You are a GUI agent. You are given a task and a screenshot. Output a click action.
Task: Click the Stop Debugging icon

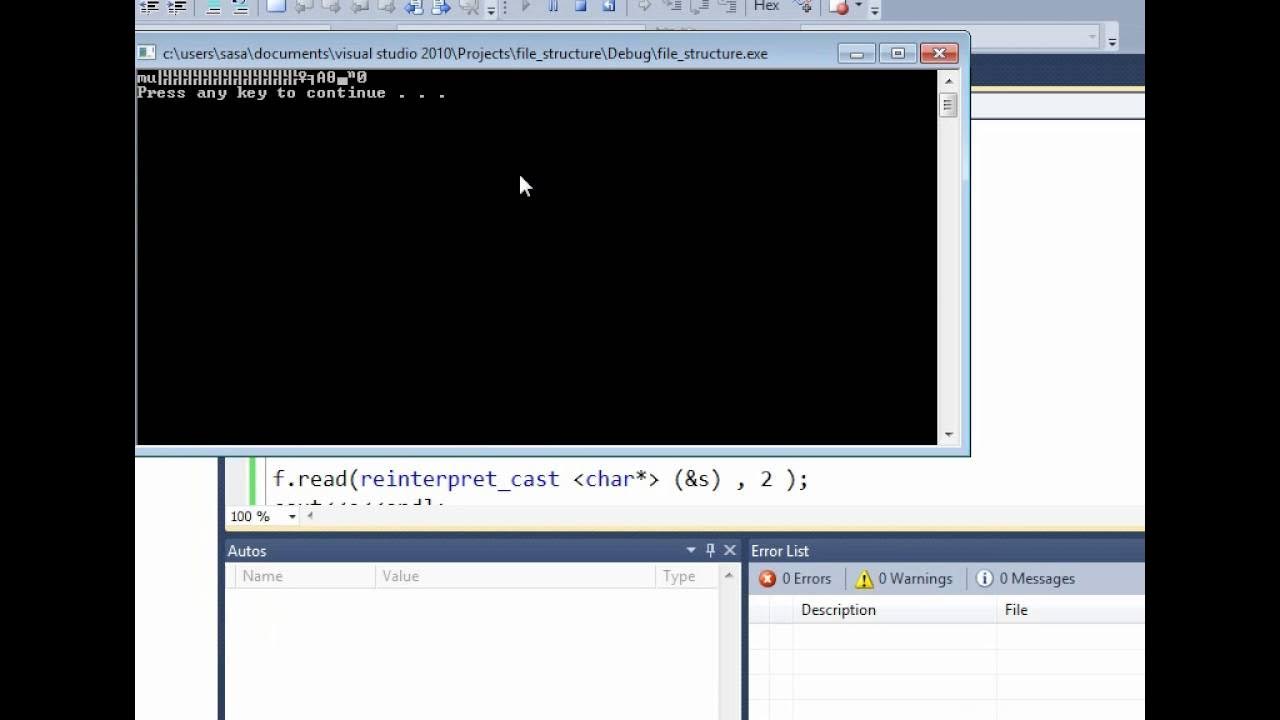(580, 6)
